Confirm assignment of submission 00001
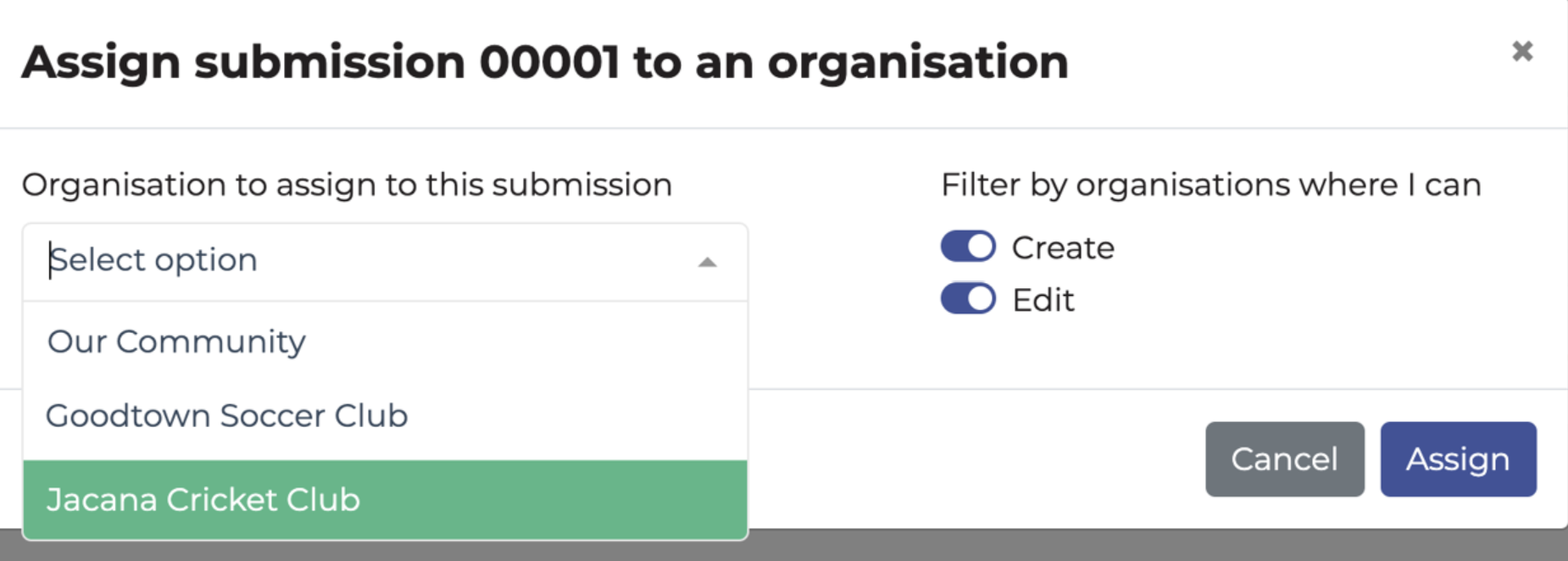This screenshot has width=1568, height=561. point(1457,458)
